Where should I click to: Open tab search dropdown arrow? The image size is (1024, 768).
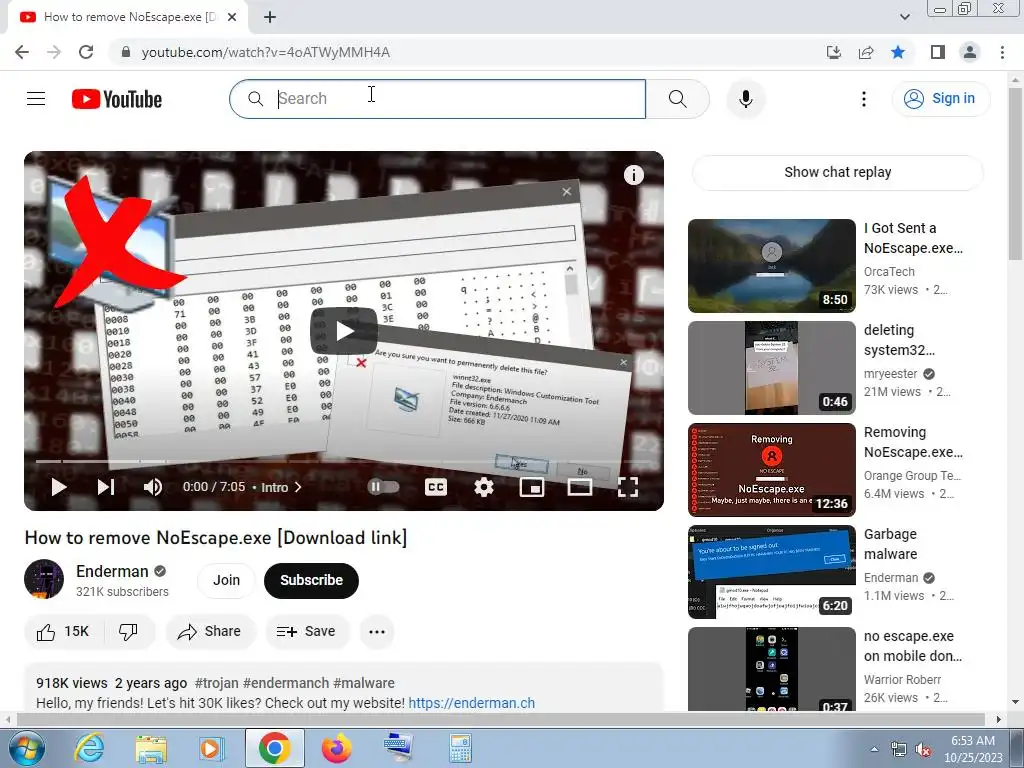click(904, 18)
